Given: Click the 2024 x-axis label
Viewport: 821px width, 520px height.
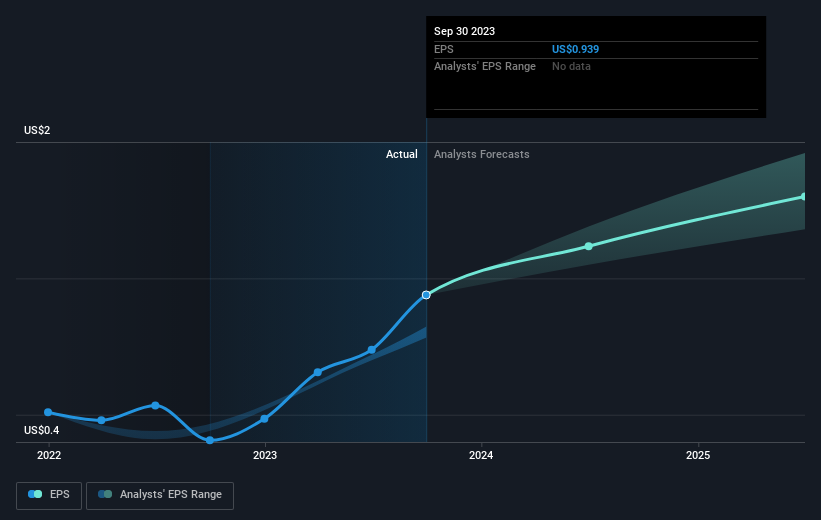Looking at the screenshot, I should (481, 455).
